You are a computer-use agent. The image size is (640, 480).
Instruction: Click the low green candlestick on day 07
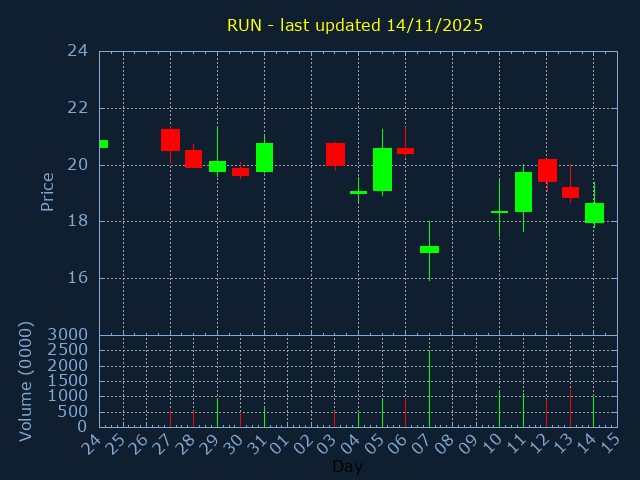429,249
